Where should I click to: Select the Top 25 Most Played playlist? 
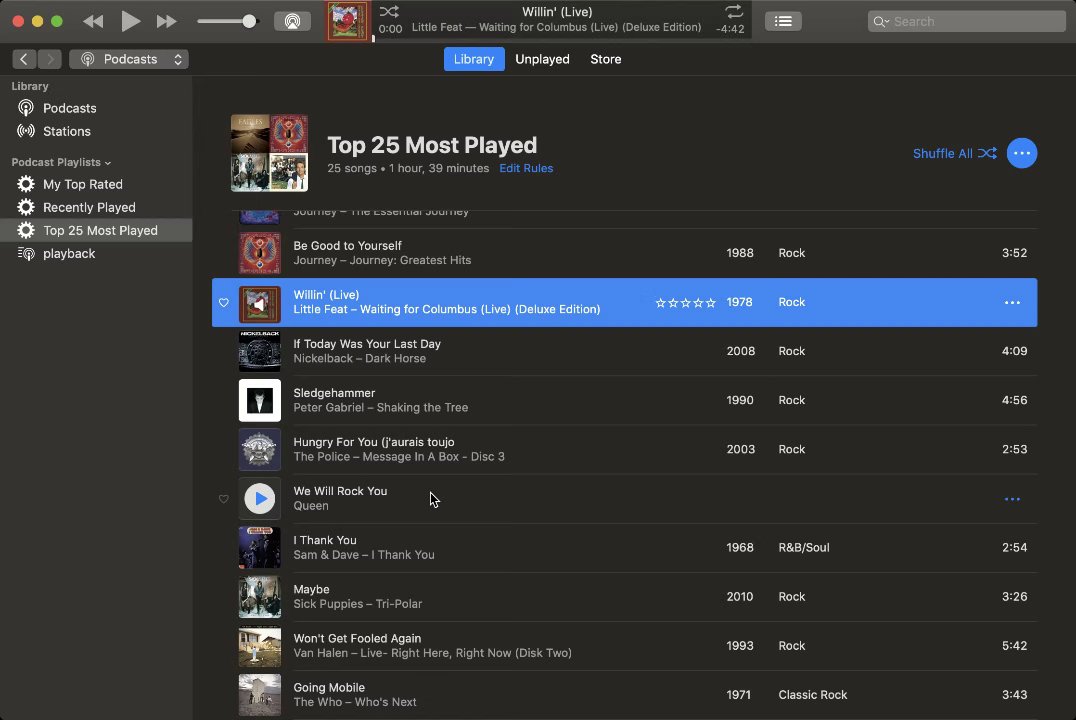96,230
